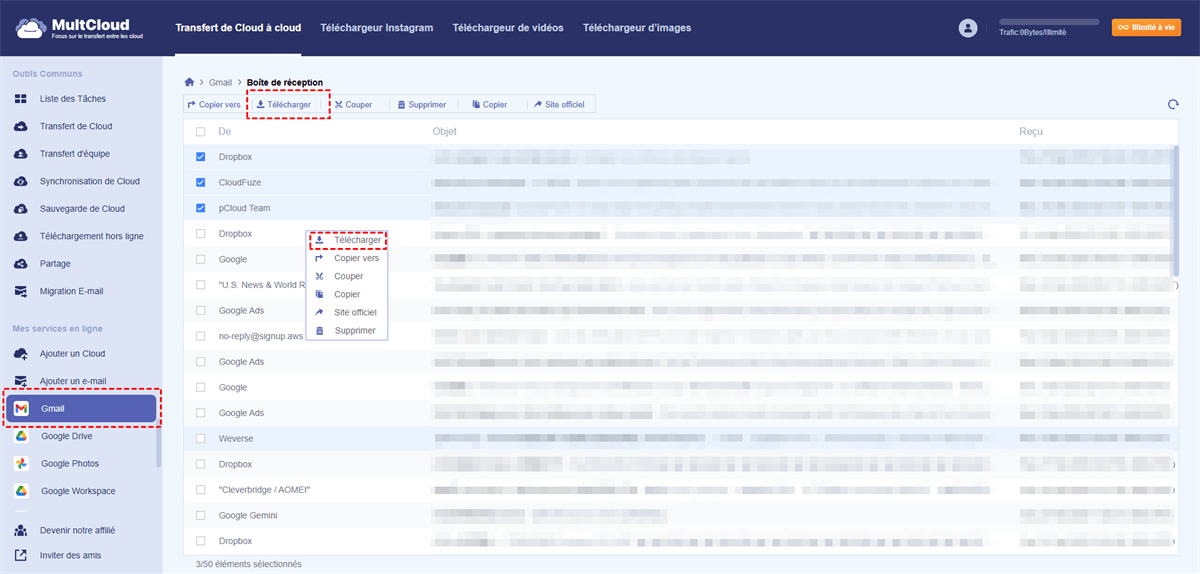Check the U.S. News & World email checkbox
The image size is (1200, 574).
click(201, 285)
